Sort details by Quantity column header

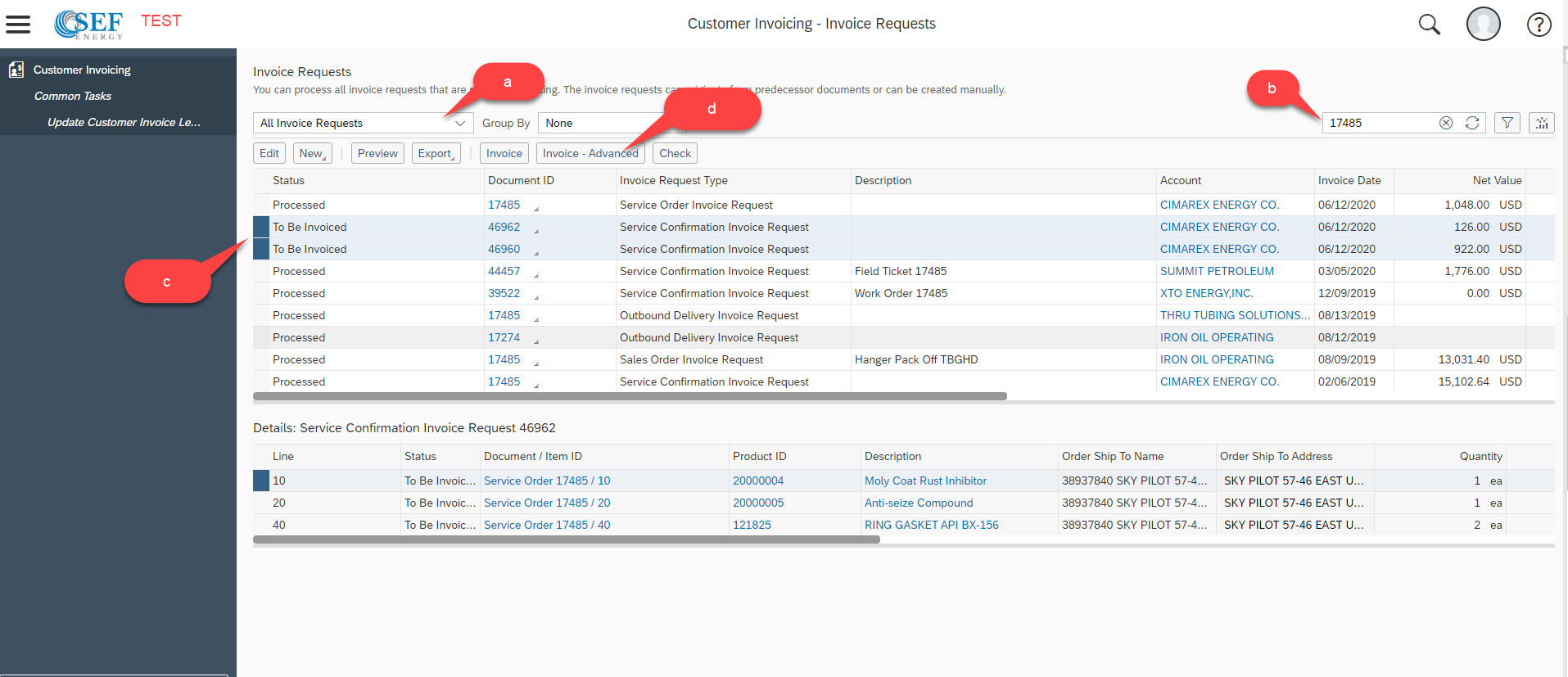click(x=1440, y=456)
